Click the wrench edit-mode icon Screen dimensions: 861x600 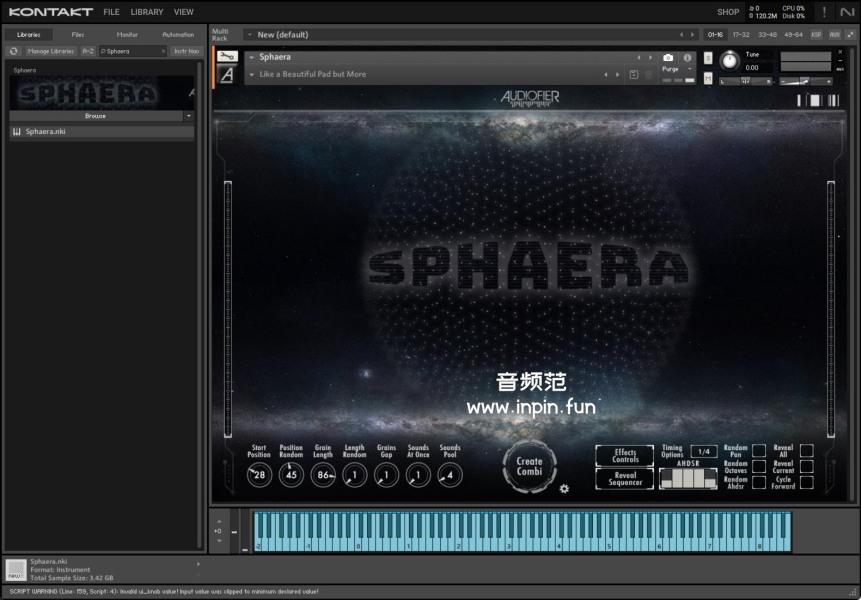[x=227, y=57]
